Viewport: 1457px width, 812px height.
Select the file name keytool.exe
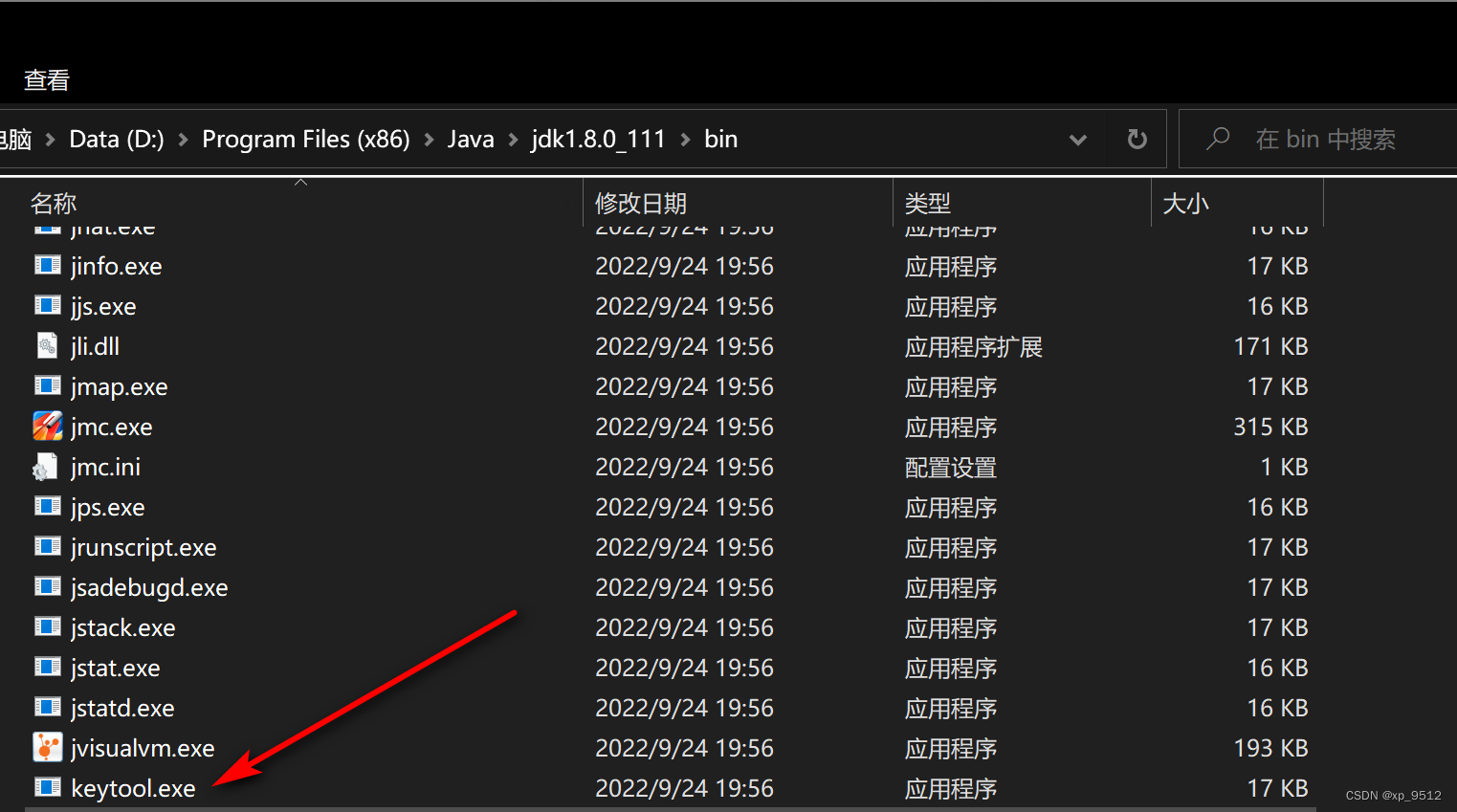[133, 788]
